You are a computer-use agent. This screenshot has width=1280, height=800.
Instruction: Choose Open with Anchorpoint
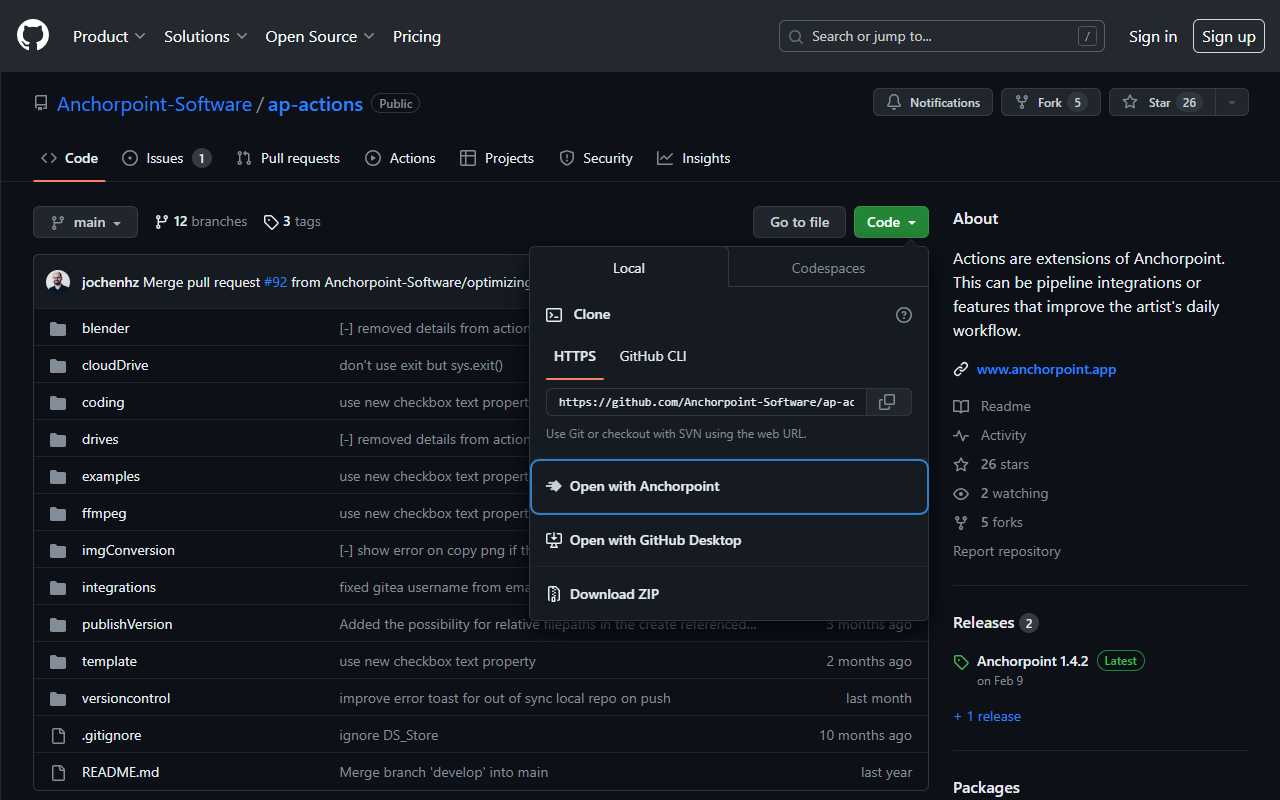[729, 486]
